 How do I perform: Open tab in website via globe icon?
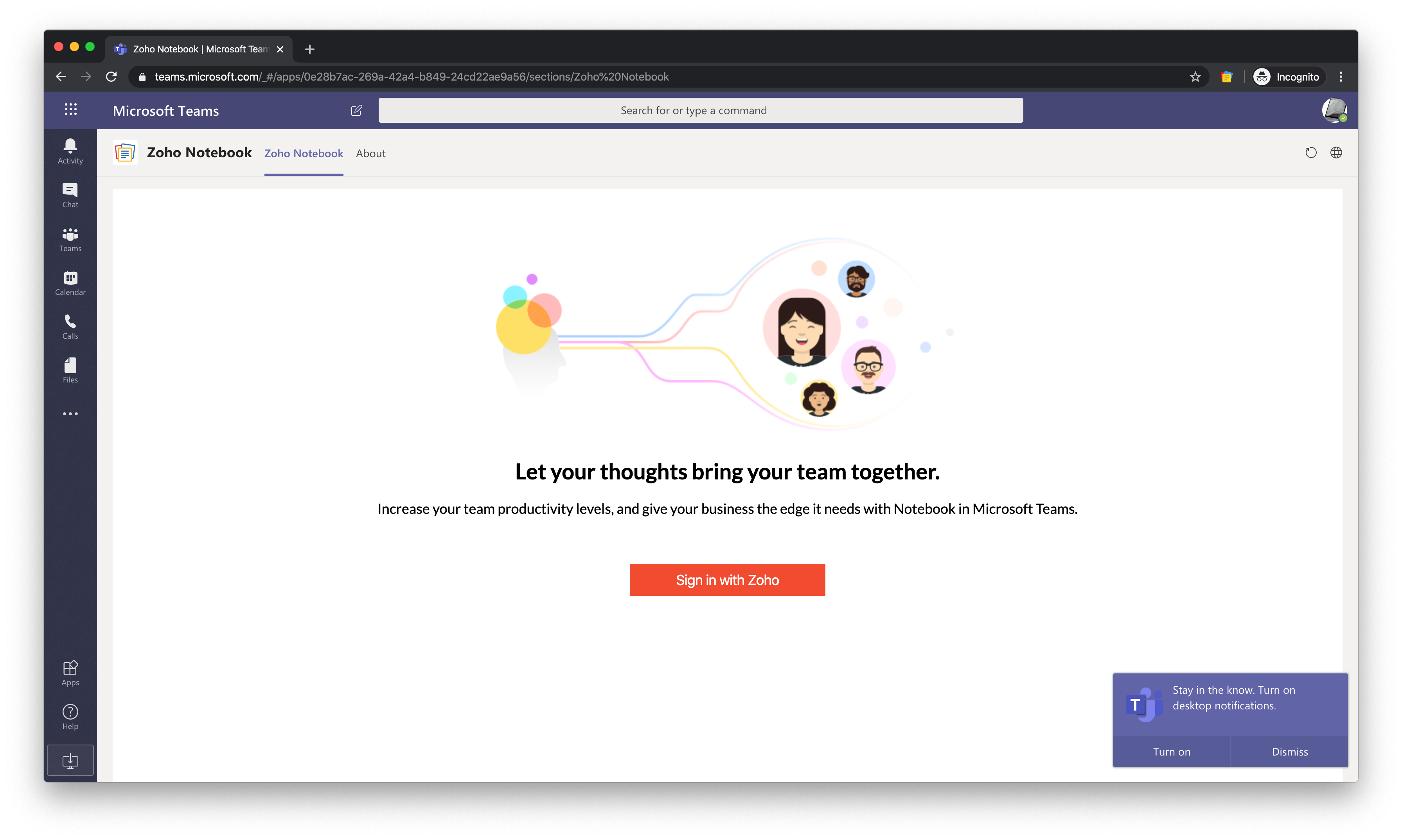[x=1336, y=153]
